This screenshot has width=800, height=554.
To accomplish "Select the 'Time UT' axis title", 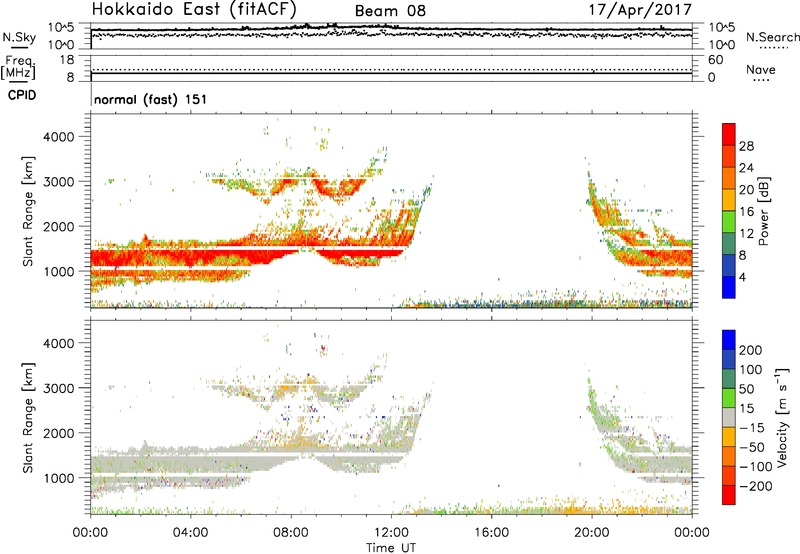I will pos(391,548).
